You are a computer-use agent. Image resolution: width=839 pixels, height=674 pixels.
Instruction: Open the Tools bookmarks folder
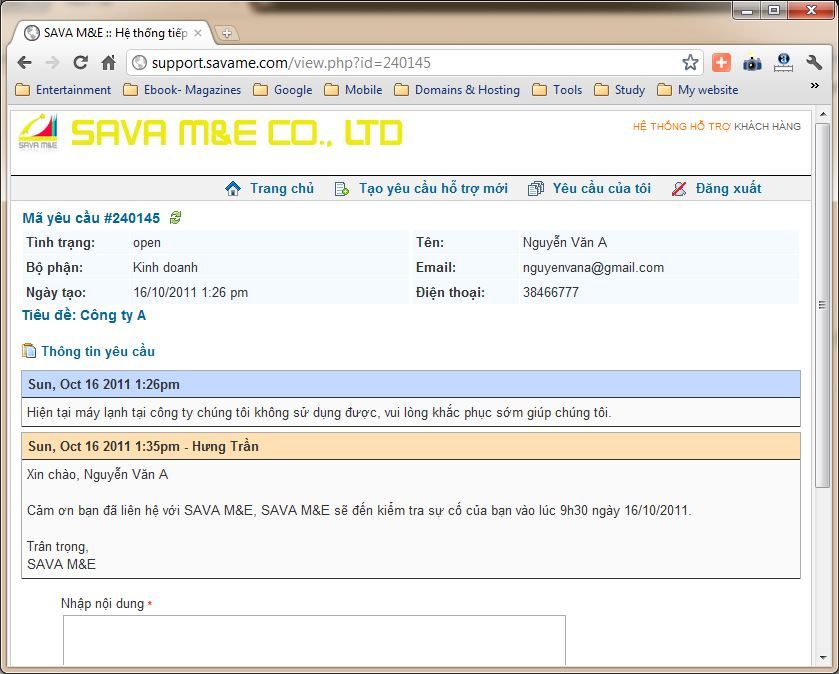[557, 89]
